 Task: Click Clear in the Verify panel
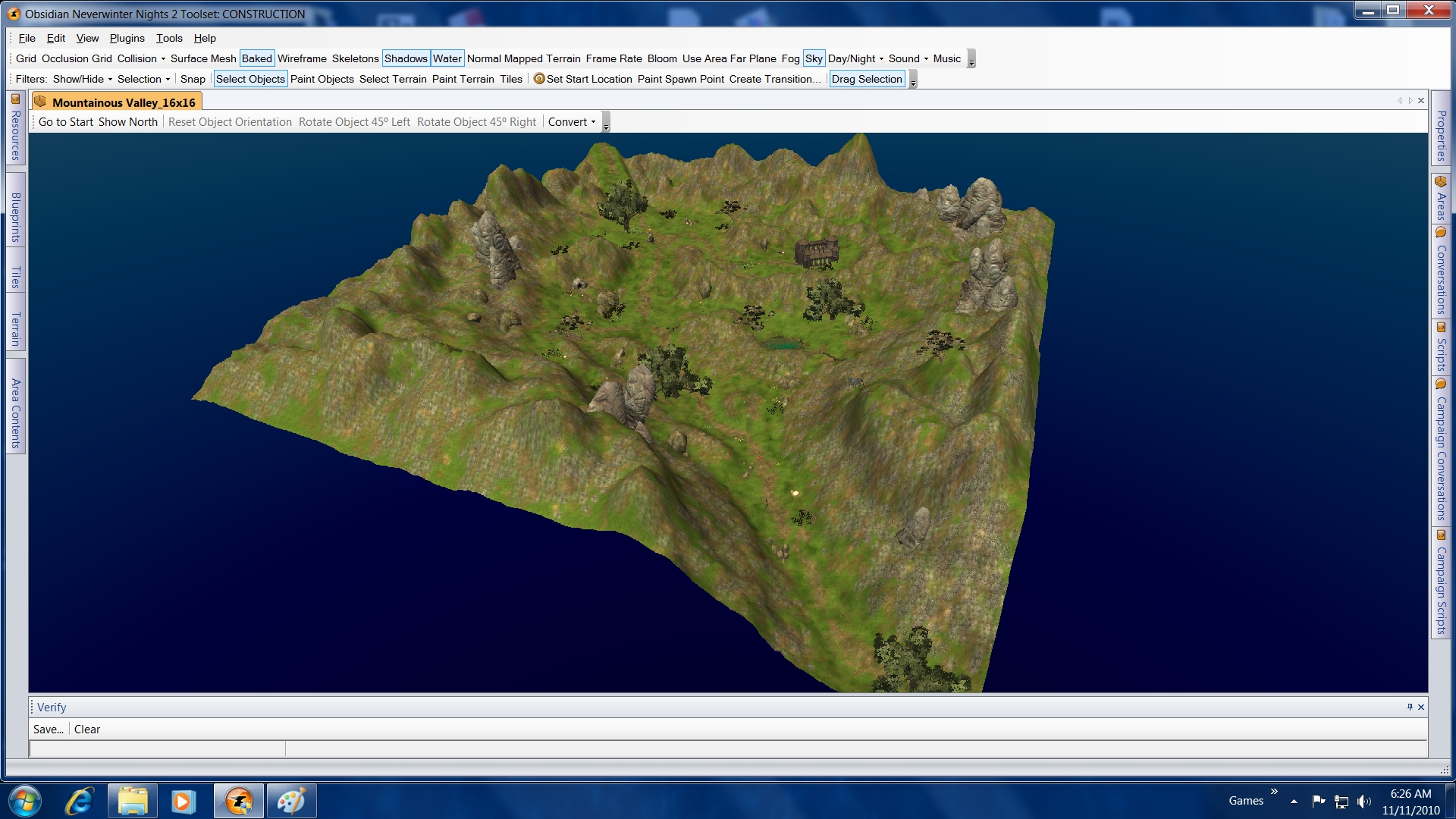pos(87,730)
